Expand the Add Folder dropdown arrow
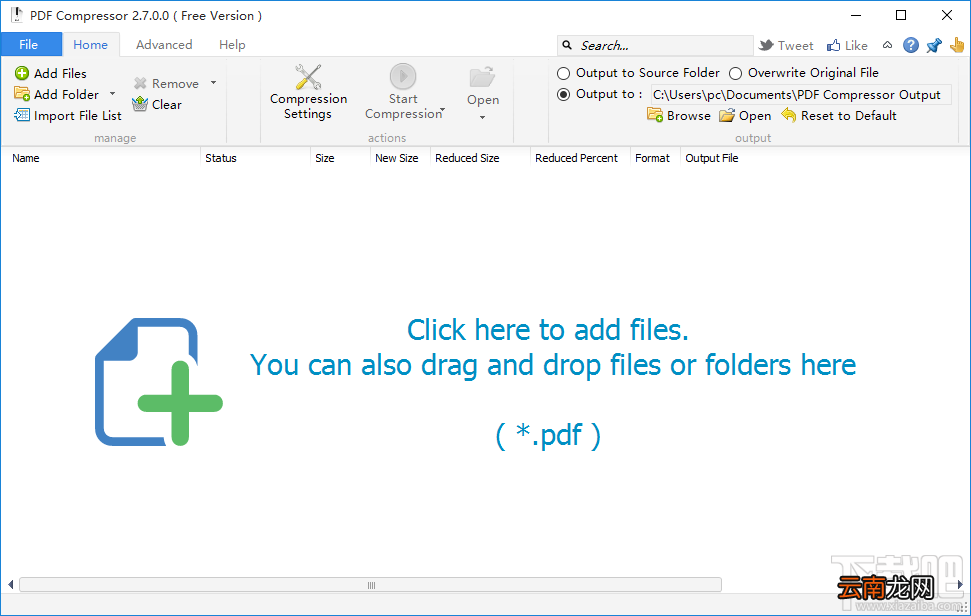 pos(112,94)
